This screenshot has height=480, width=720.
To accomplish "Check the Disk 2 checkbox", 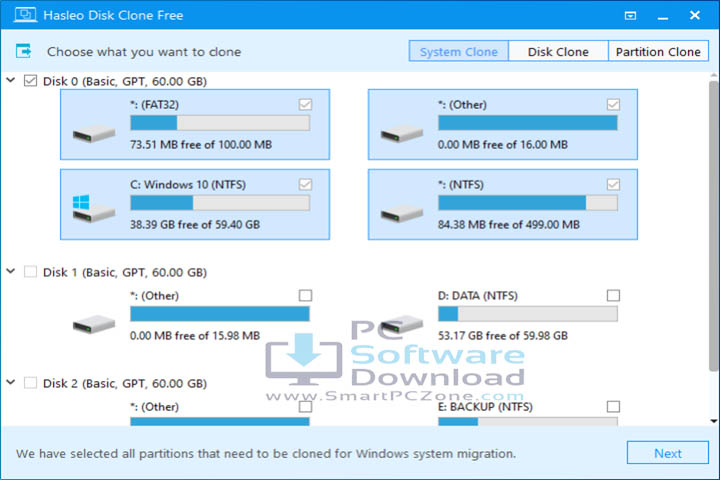I will [x=30, y=383].
